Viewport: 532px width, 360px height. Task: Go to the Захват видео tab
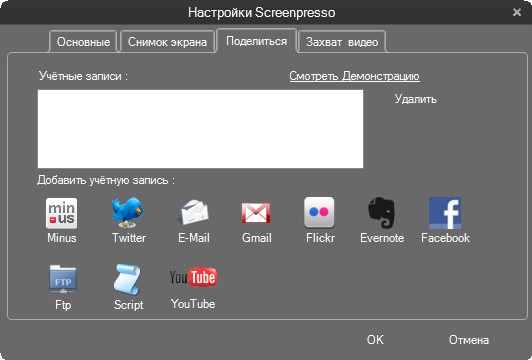click(342, 42)
